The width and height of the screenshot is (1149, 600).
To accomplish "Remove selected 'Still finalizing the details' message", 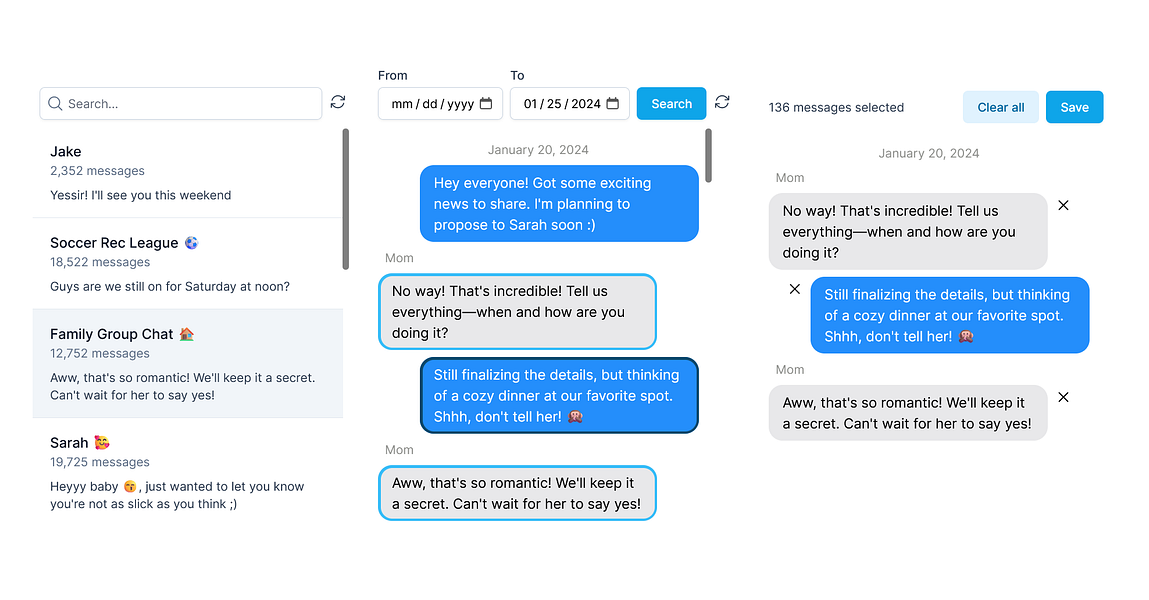I will (x=795, y=289).
